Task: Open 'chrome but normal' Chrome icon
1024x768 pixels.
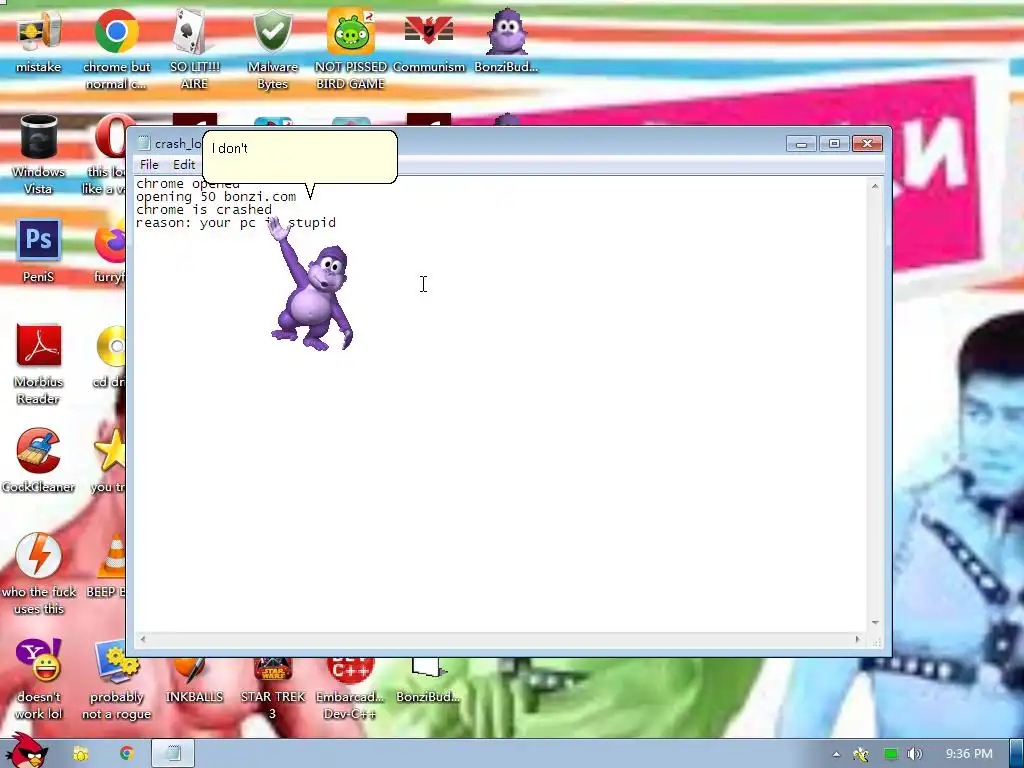Action: [116, 48]
